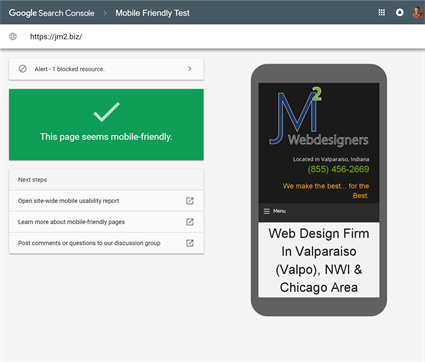This screenshot has width=425, height=362.
Task: Learn more about mobile-friendly pages
Action: click(71, 222)
